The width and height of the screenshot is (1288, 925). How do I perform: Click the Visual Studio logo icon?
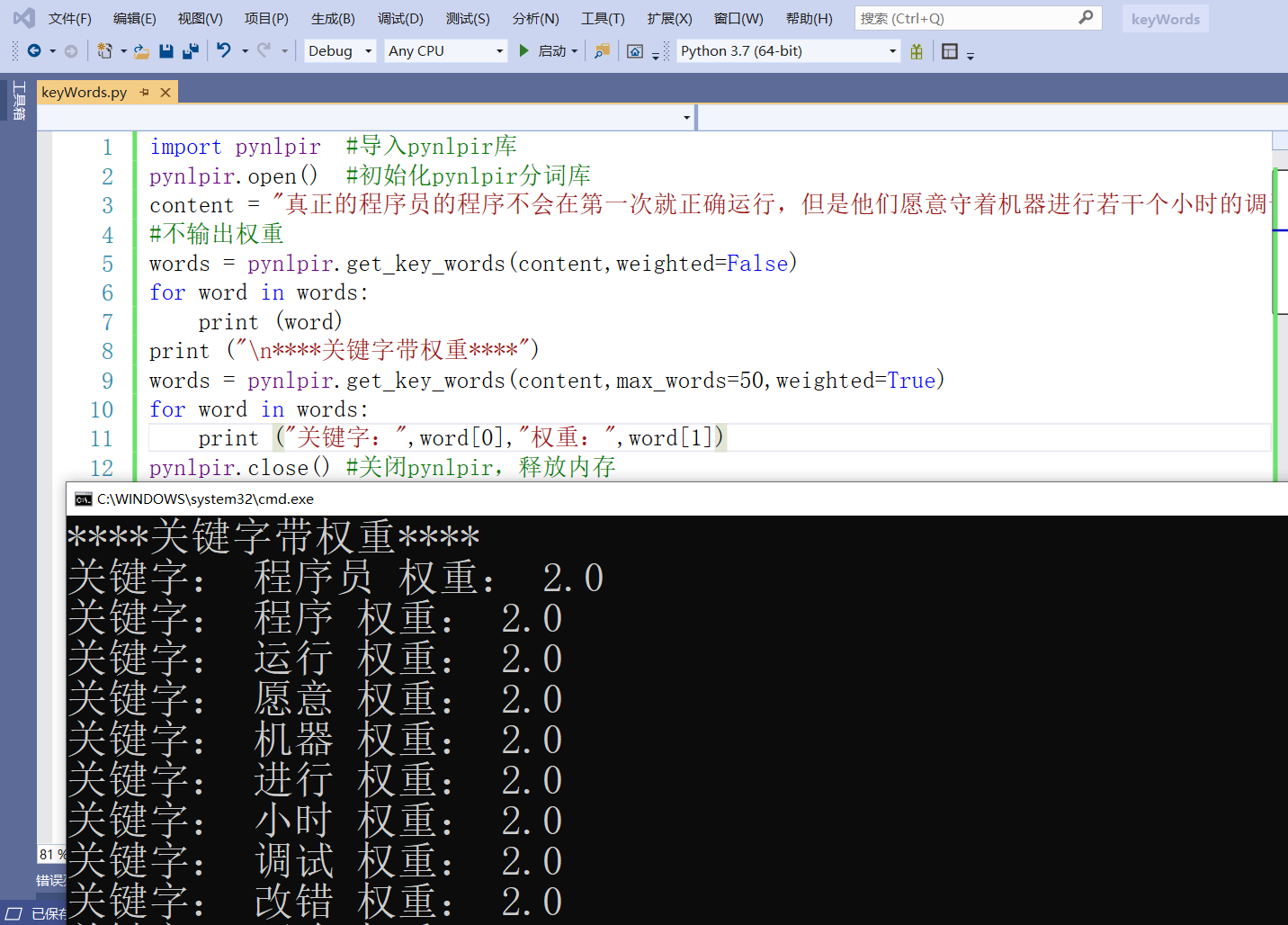pyautogui.click(x=24, y=18)
